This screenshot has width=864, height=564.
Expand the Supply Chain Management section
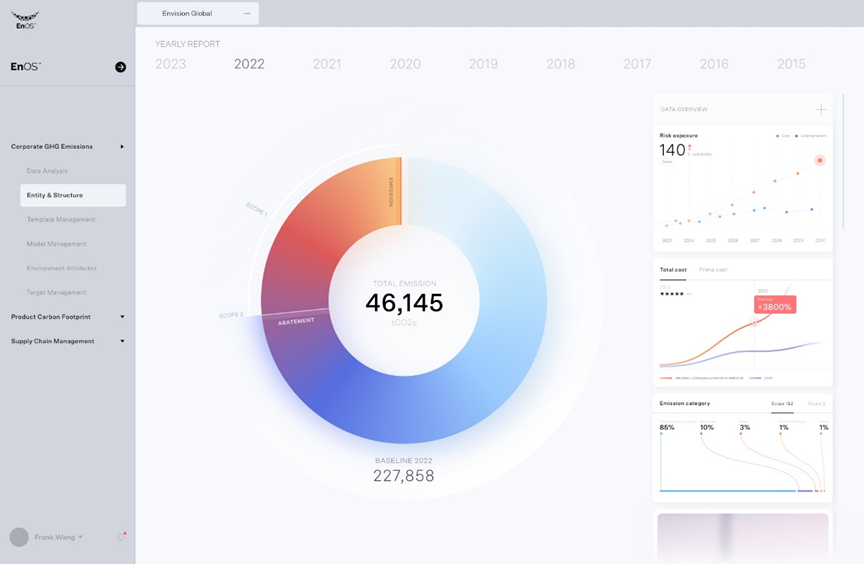tap(122, 341)
